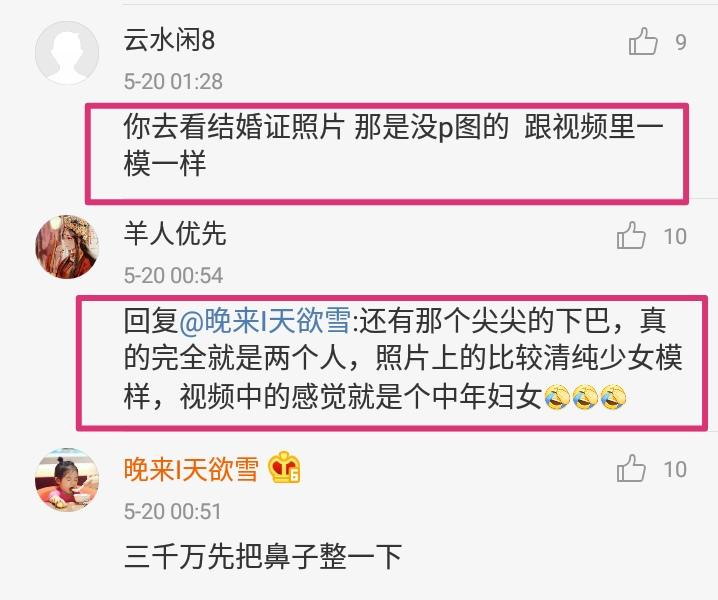Image resolution: width=718 pixels, height=600 pixels.
Task: Open the orange username 晚来I天欲雪
Action: click(x=191, y=469)
